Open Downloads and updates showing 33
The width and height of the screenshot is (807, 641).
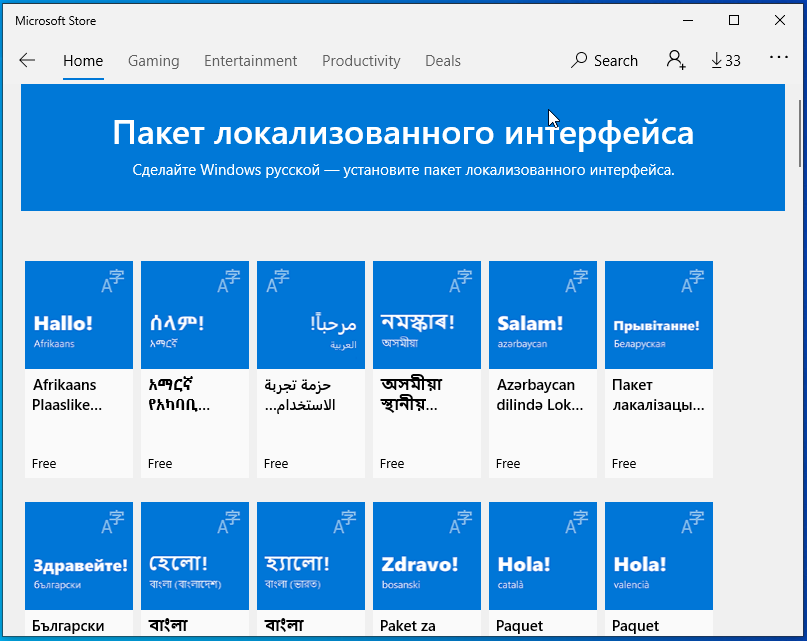click(x=726, y=61)
